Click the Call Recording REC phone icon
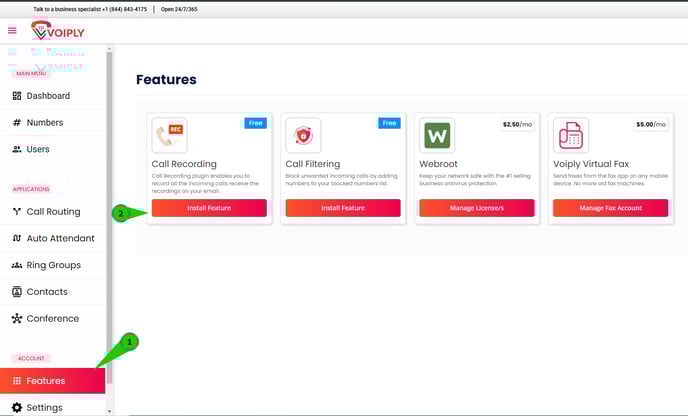Image resolution: width=688 pixels, height=416 pixels. click(x=169, y=135)
